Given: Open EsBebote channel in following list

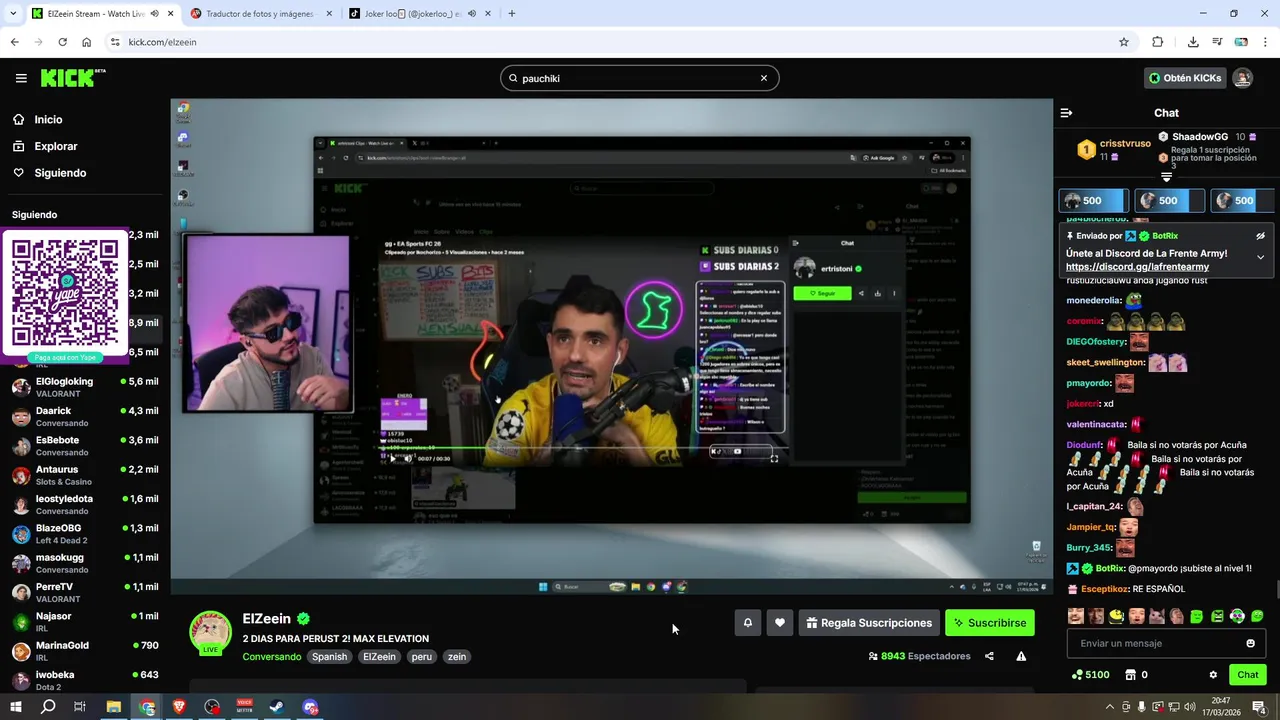Looking at the screenshot, I should pos(85,445).
